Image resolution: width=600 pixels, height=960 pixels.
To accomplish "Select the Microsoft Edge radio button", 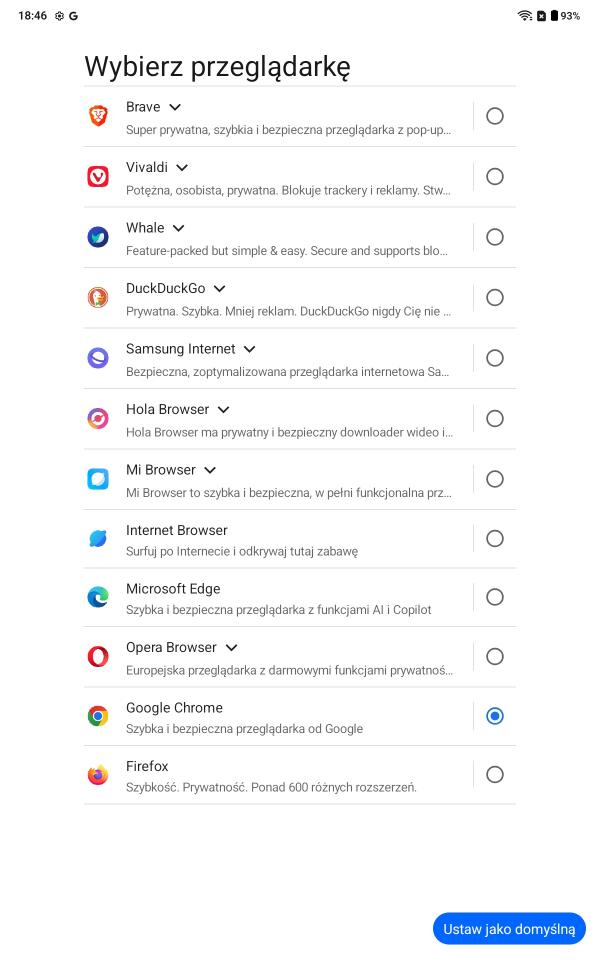I will pyautogui.click(x=494, y=597).
